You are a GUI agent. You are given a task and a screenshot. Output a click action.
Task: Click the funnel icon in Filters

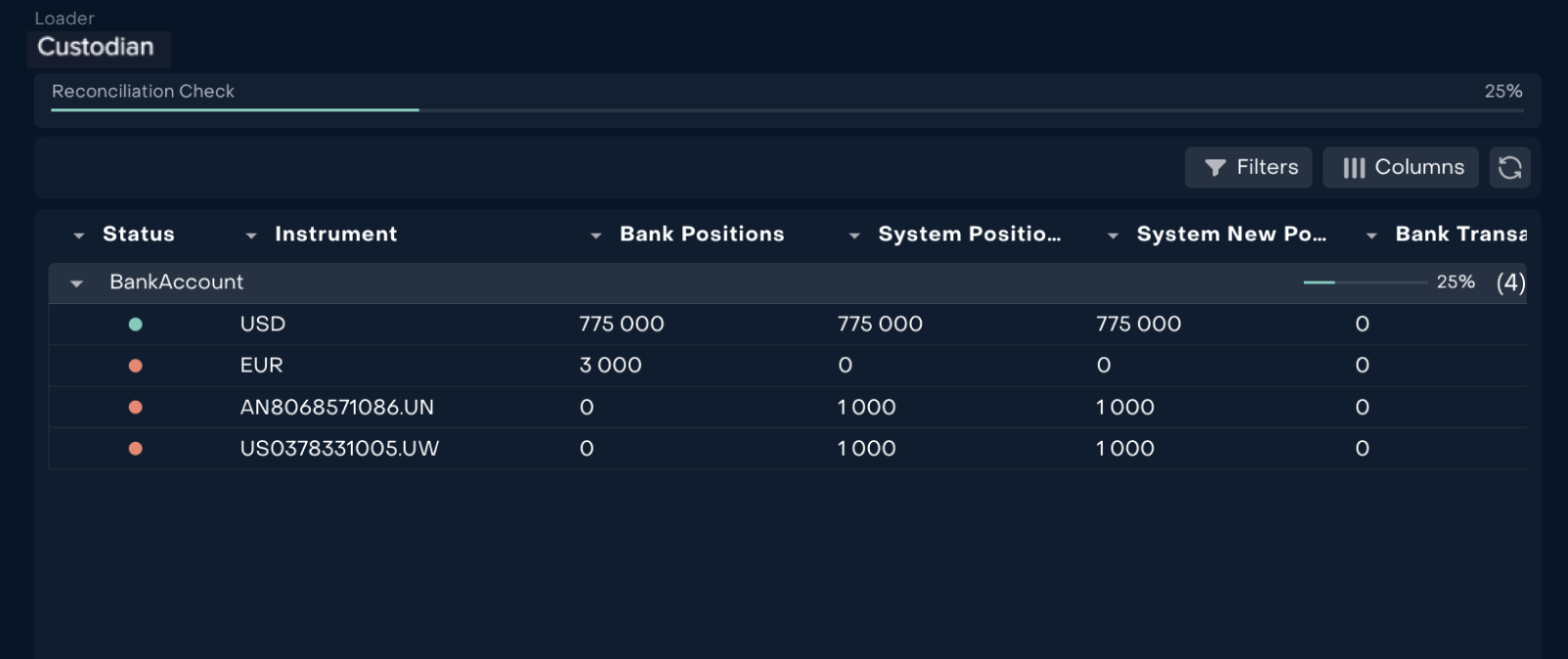[x=1215, y=168]
